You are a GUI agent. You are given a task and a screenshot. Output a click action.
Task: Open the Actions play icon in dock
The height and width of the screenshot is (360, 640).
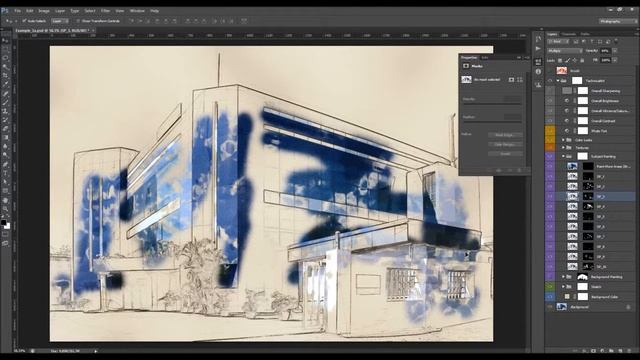(x=538, y=49)
